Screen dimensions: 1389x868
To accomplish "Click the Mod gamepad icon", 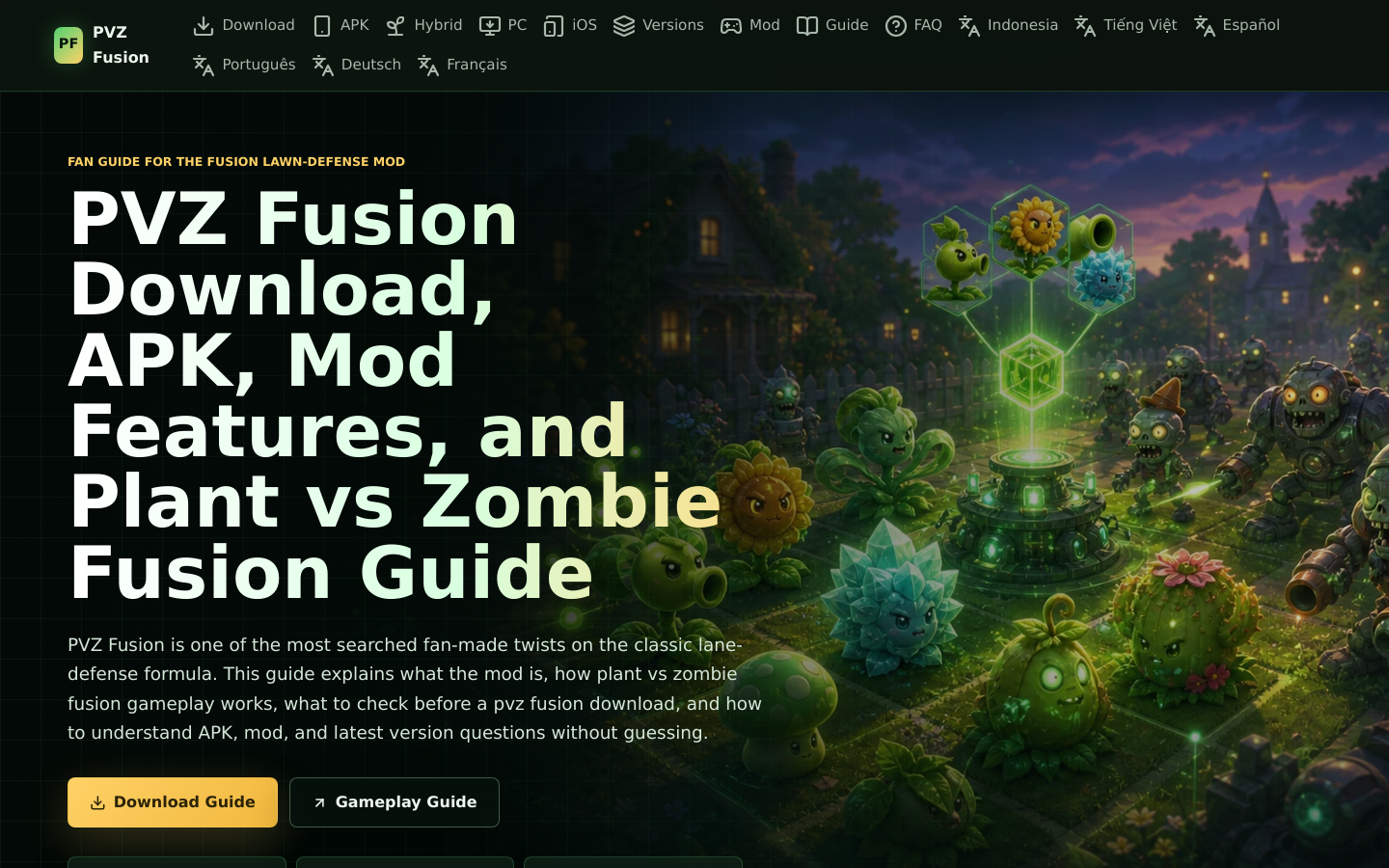I will pyautogui.click(x=731, y=26).
